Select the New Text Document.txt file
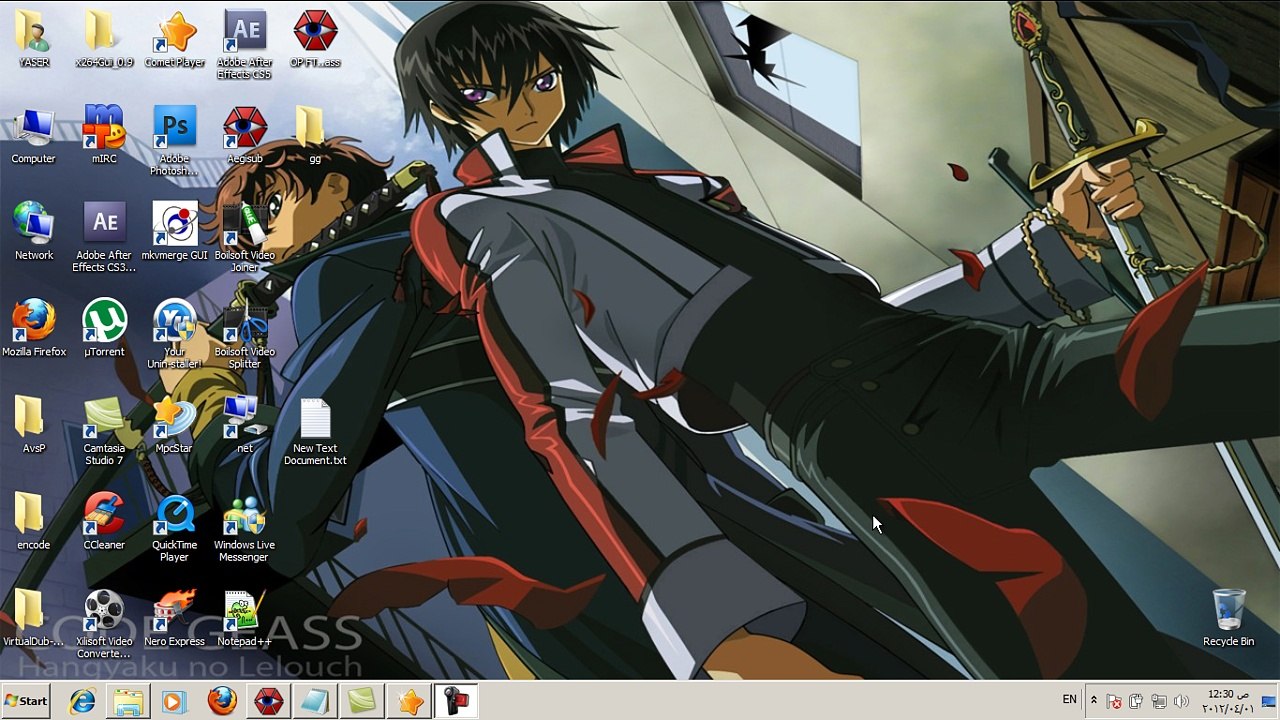Screen dimensions: 1280x720 (315, 430)
